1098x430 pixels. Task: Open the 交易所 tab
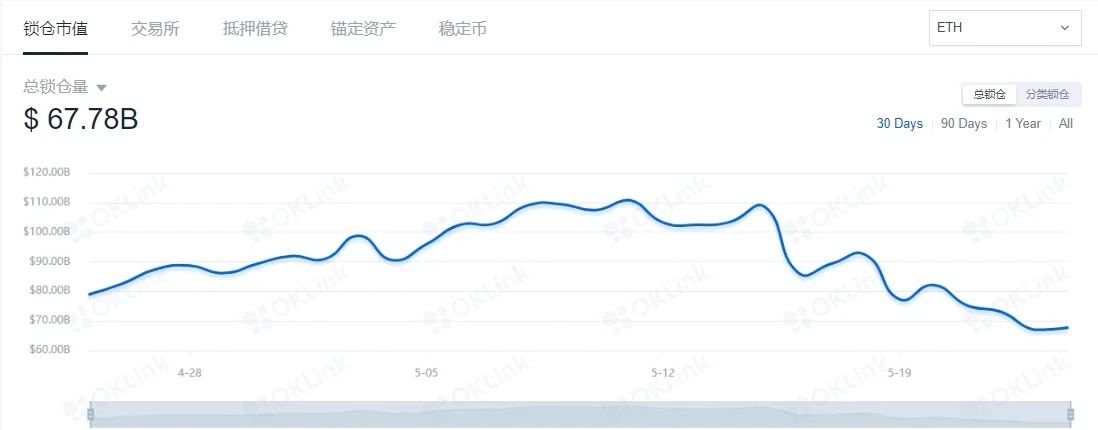(x=155, y=28)
